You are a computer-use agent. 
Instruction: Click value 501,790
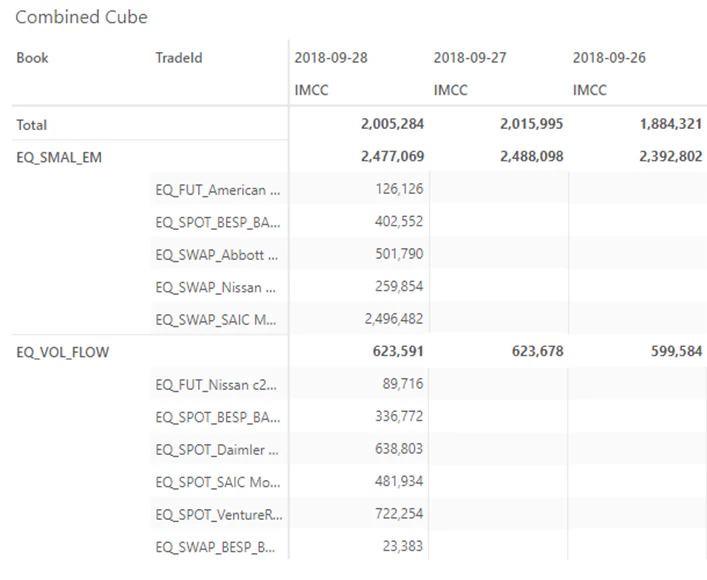click(x=399, y=253)
